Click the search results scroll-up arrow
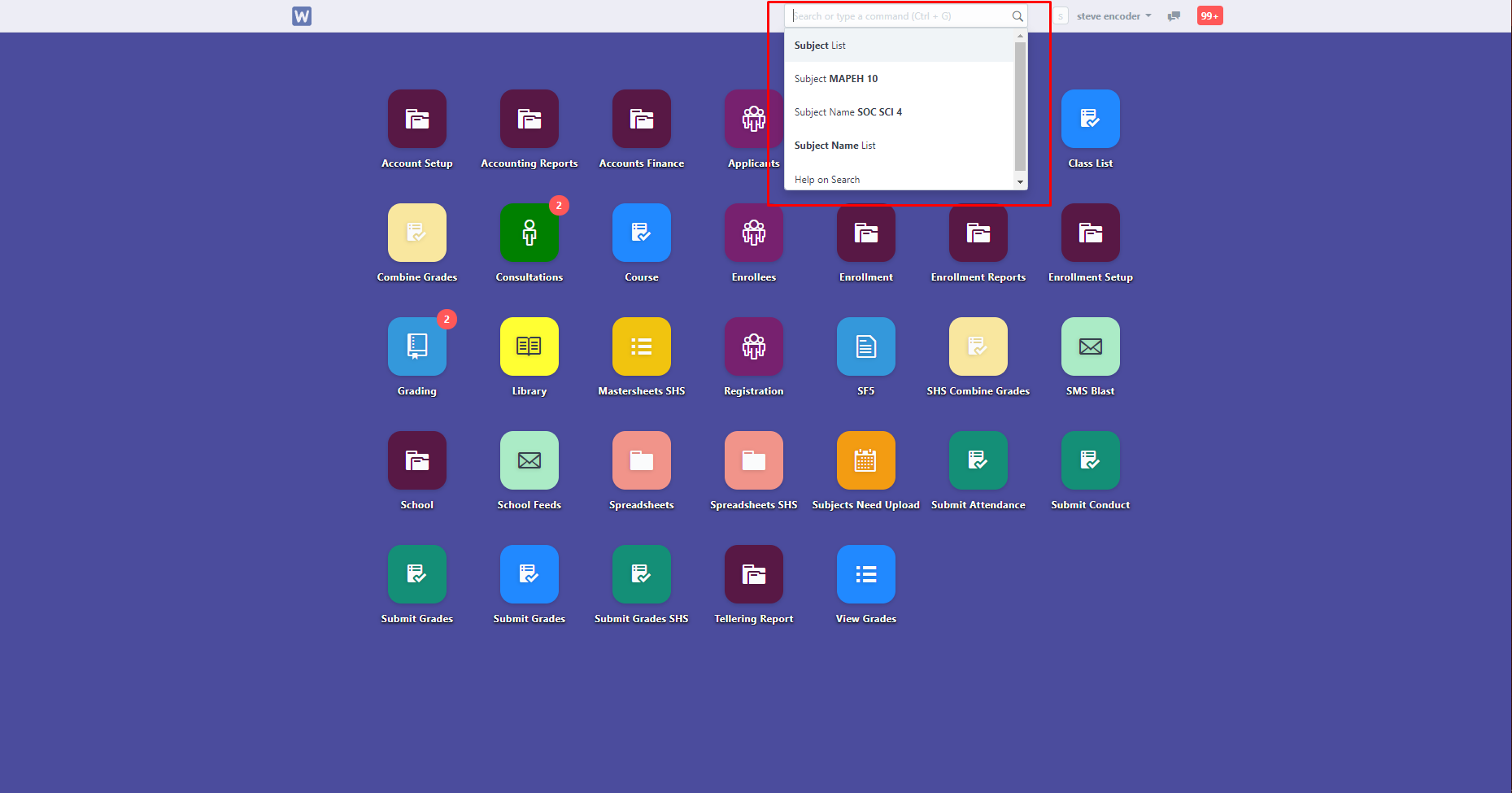 point(1021,37)
